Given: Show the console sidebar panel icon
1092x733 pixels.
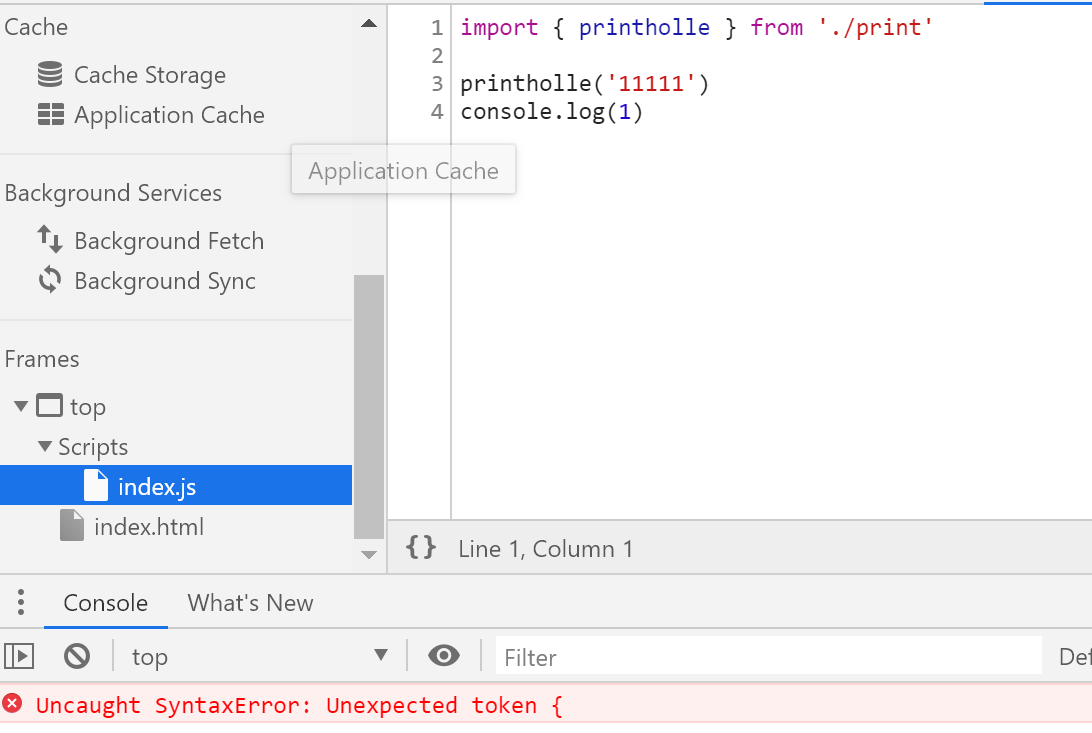Looking at the screenshot, I should coord(19,656).
